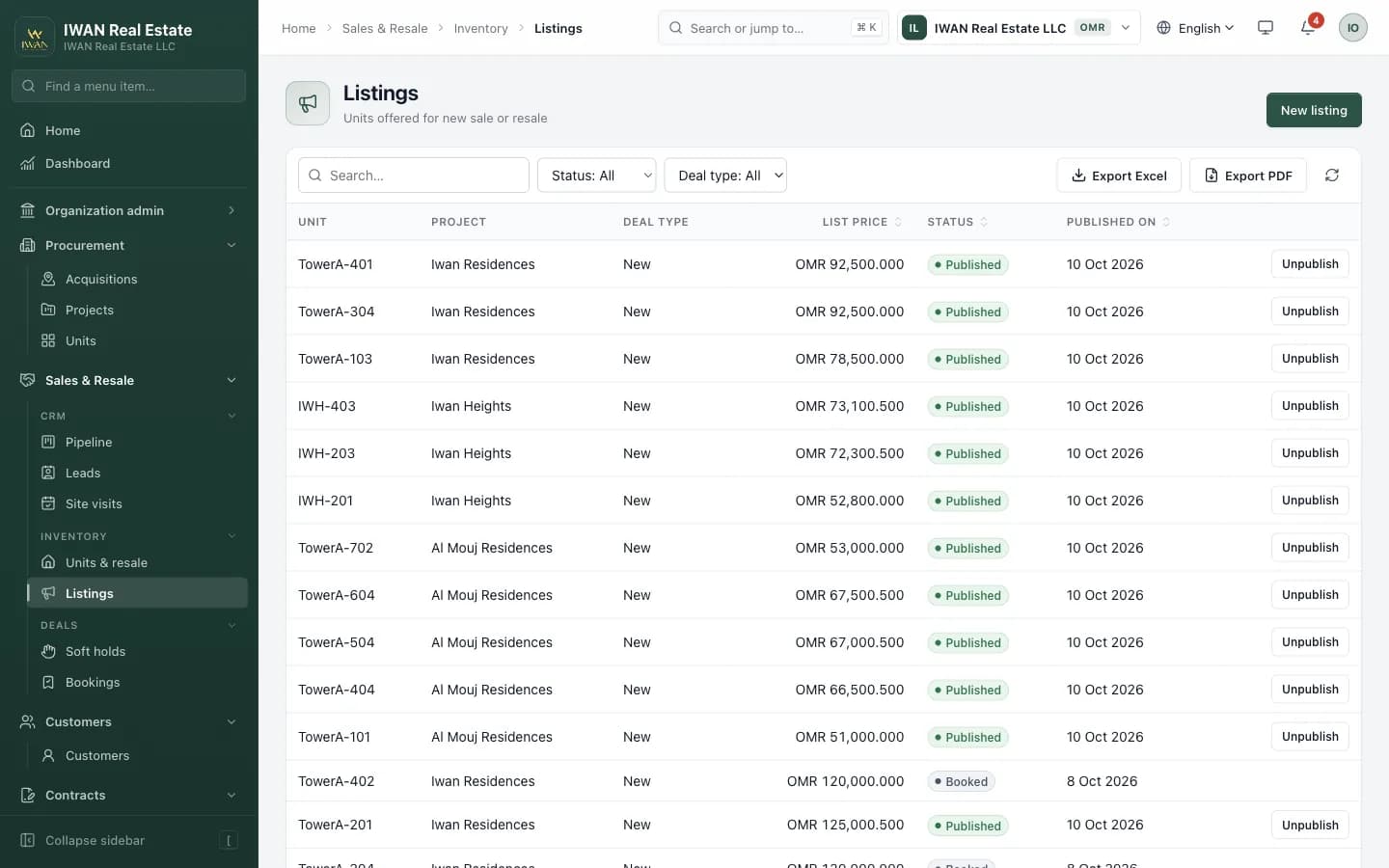Image resolution: width=1389 pixels, height=868 pixels.
Task: Click the IWAN Real Estate logo
Action: (35, 37)
